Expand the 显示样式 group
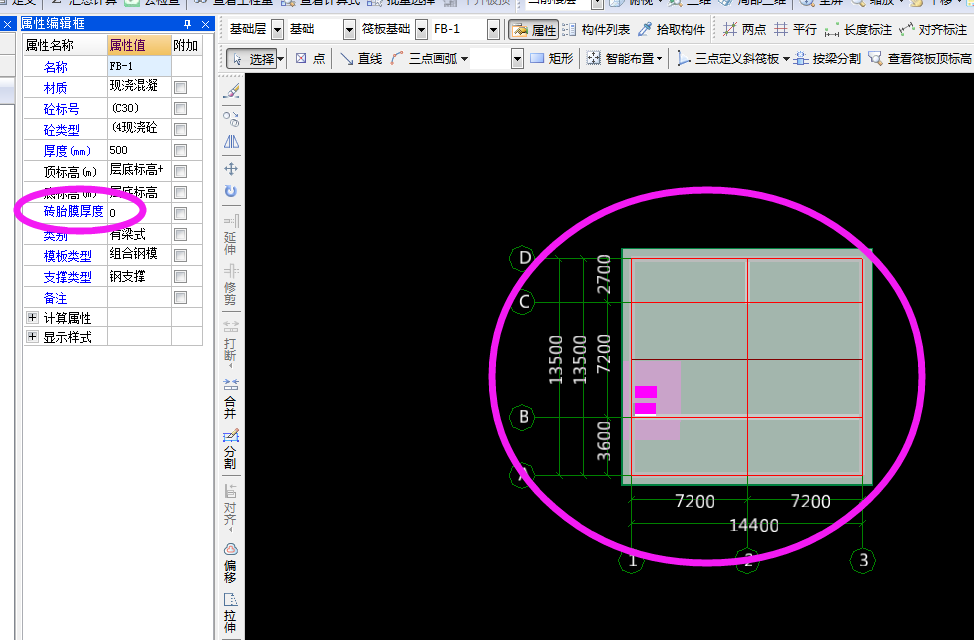 [x=32, y=337]
